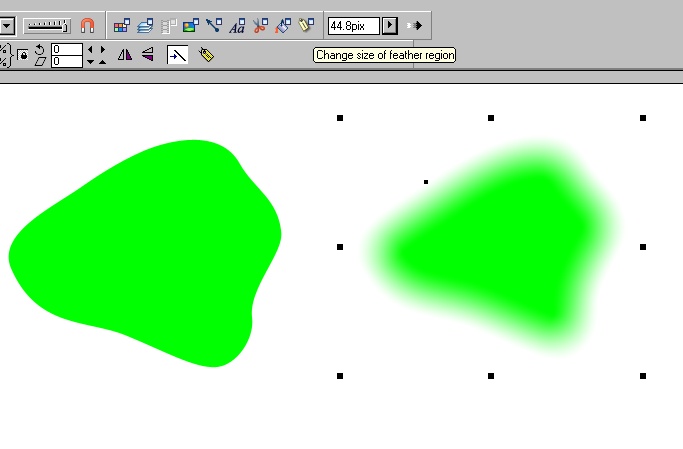Open the Colour gallery

click(122, 26)
